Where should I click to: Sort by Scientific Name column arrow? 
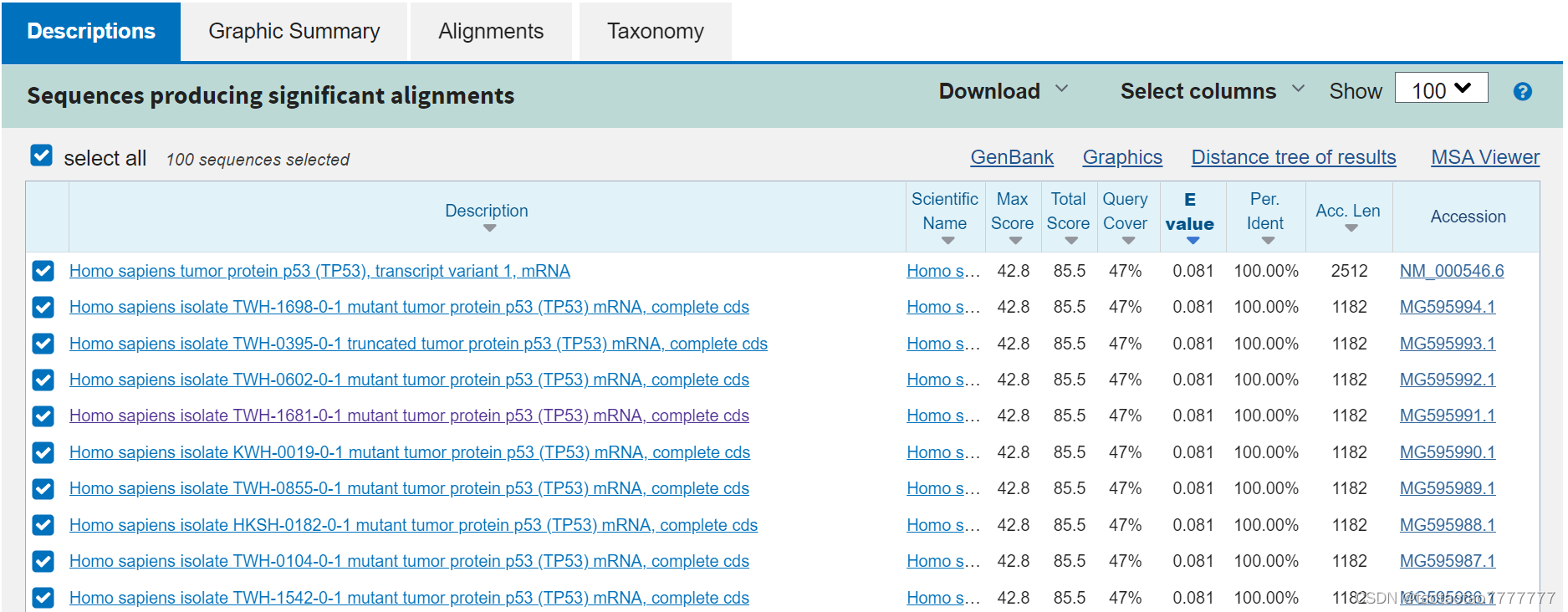[x=947, y=241]
